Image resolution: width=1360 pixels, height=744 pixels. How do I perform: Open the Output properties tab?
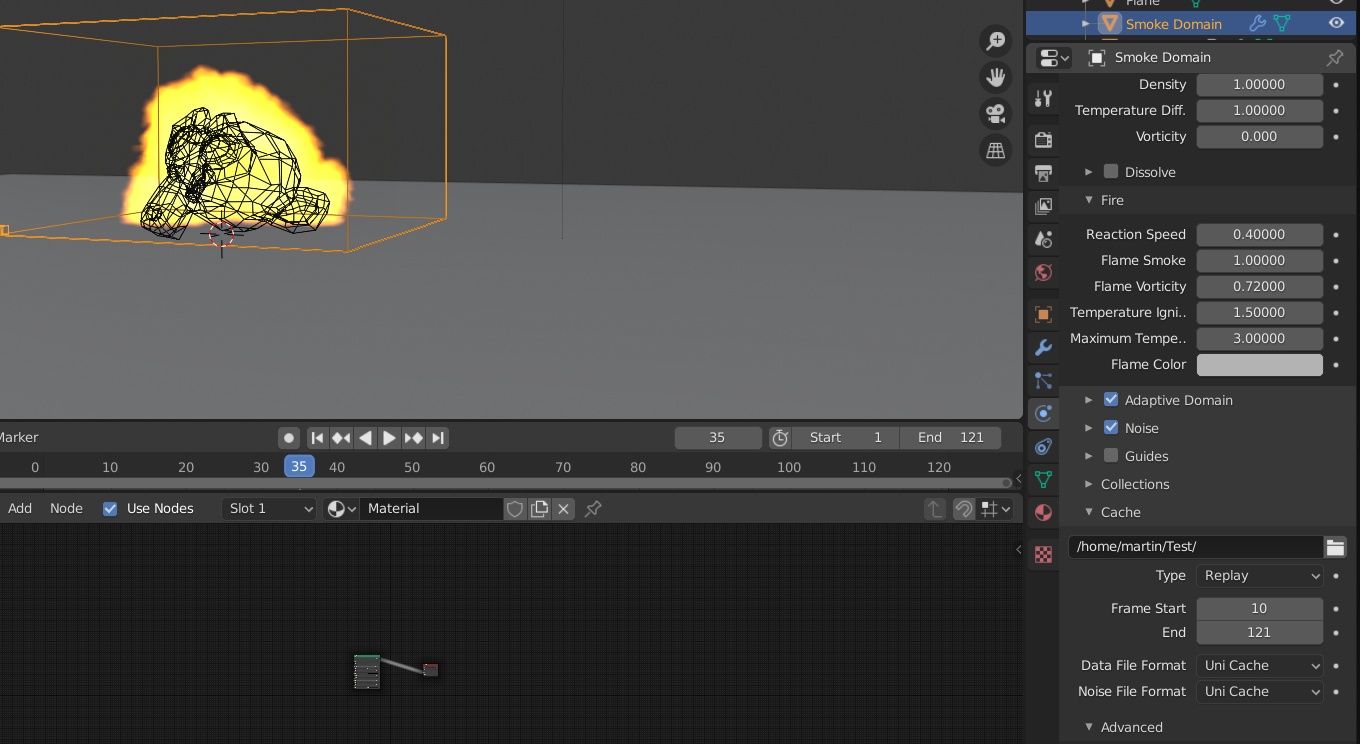[x=1043, y=173]
